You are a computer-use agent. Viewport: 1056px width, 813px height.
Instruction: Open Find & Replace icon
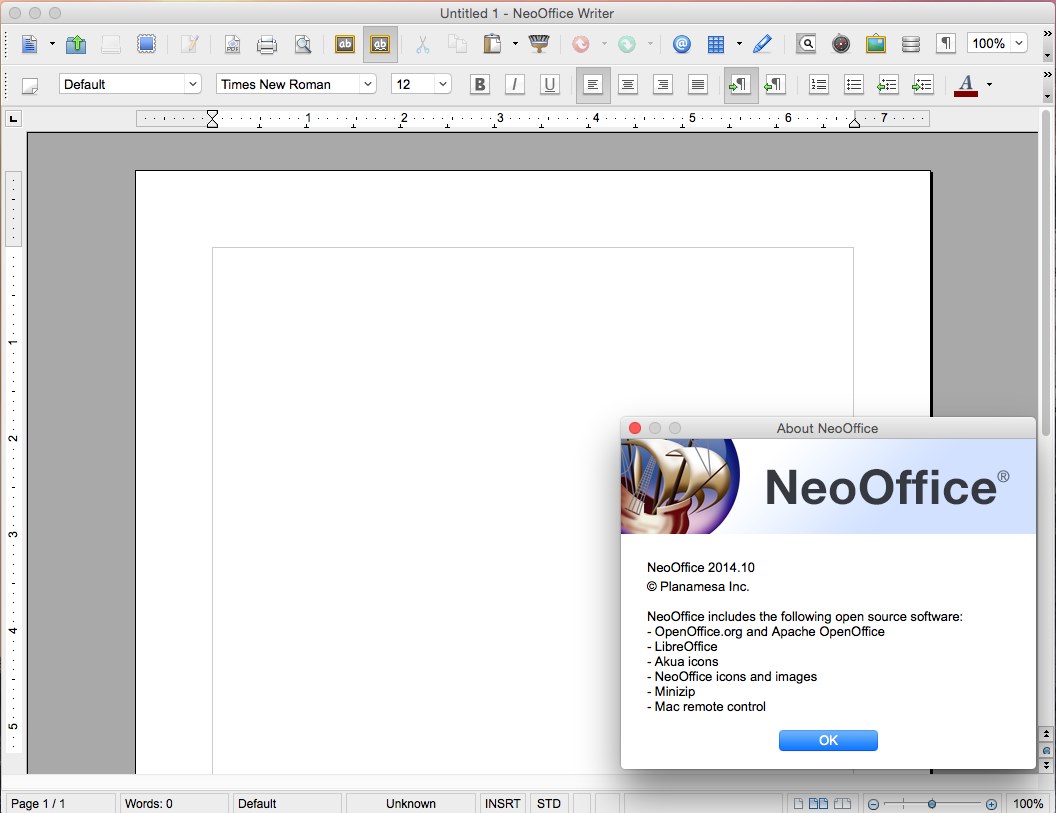point(806,44)
